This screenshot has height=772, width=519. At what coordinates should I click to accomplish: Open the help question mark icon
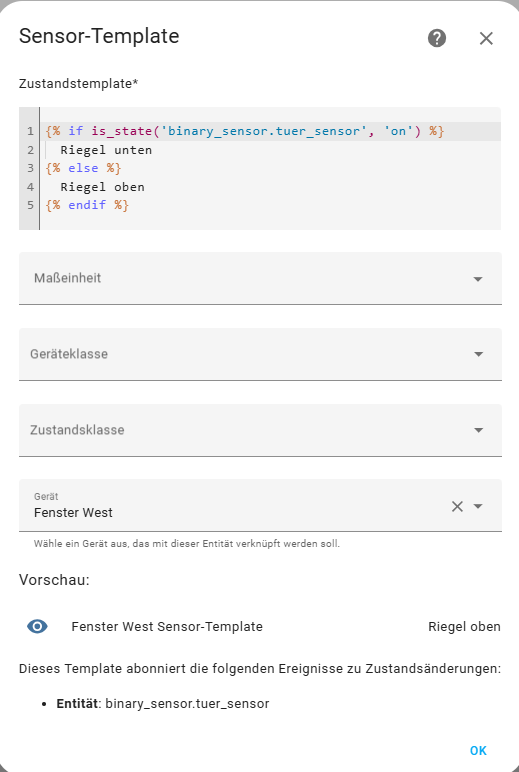[x=437, y=38]
